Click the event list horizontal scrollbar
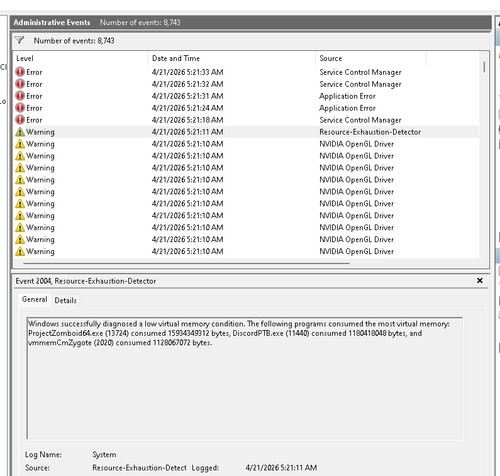This screenshot has height=476, width=500. 186,263
